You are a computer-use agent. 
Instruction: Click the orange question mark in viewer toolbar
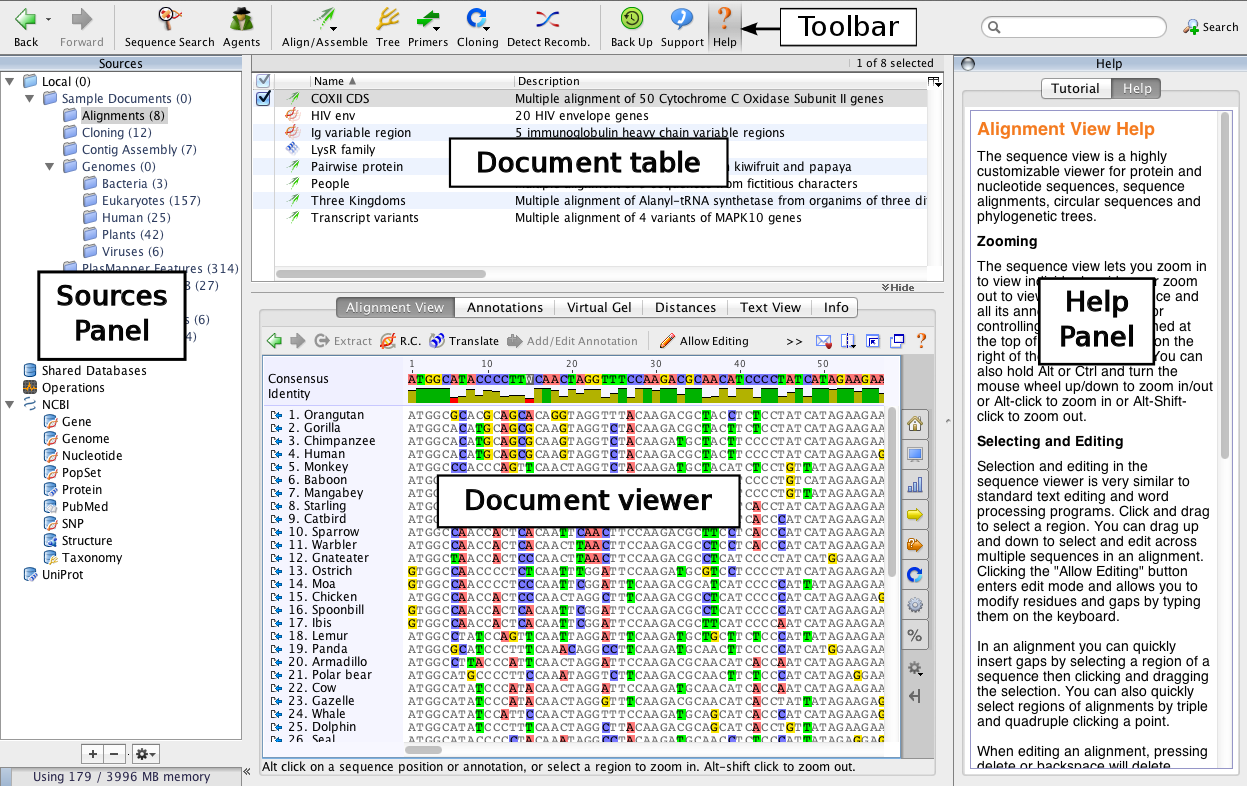[x=921, y=341]
